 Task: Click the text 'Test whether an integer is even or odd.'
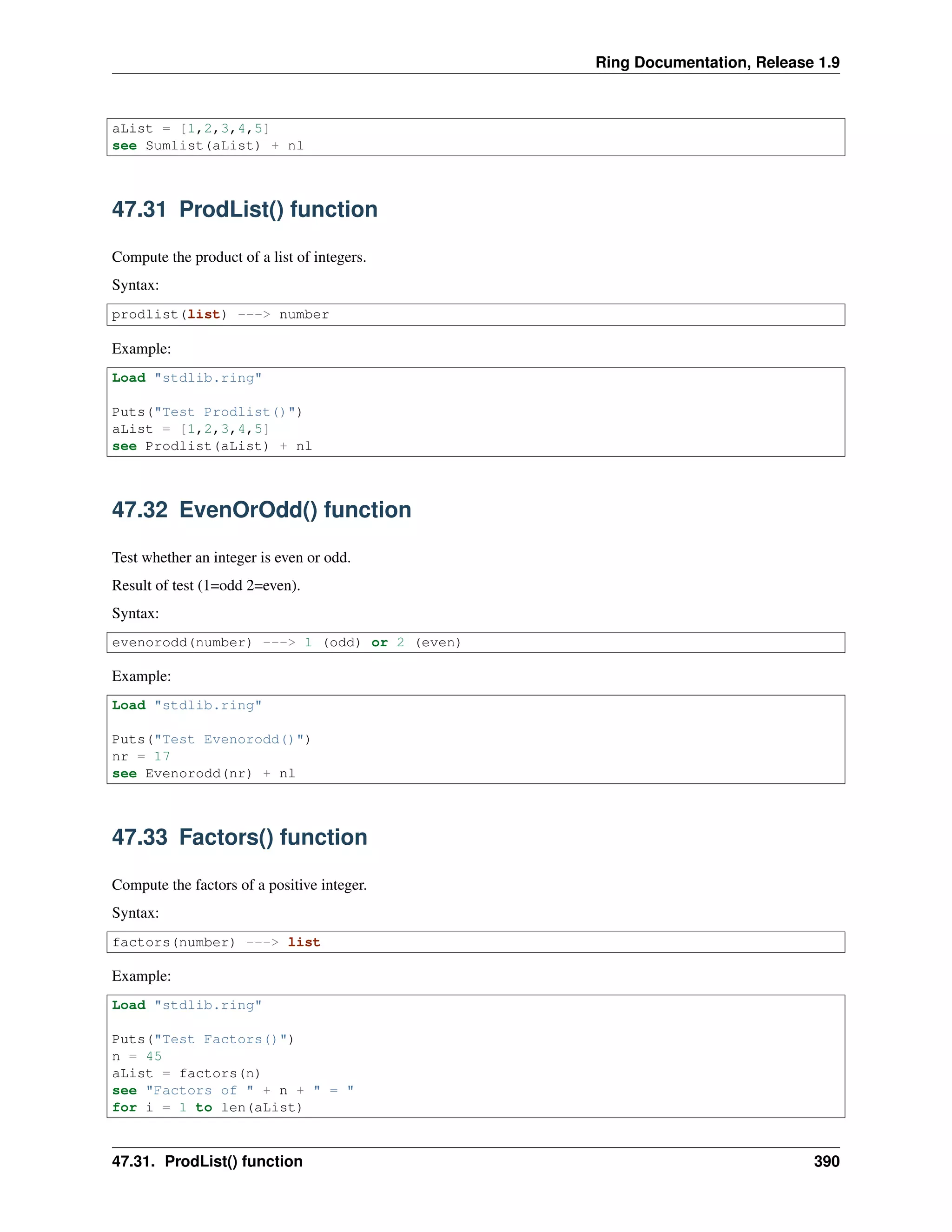coord(231,558)
